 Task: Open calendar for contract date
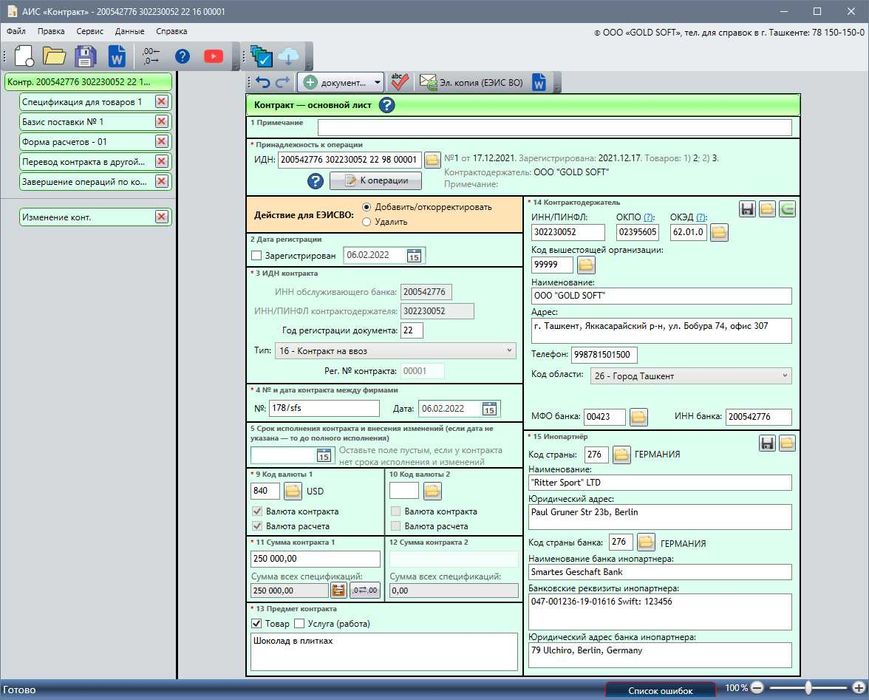pyautogui.click(x=489, y=409)
